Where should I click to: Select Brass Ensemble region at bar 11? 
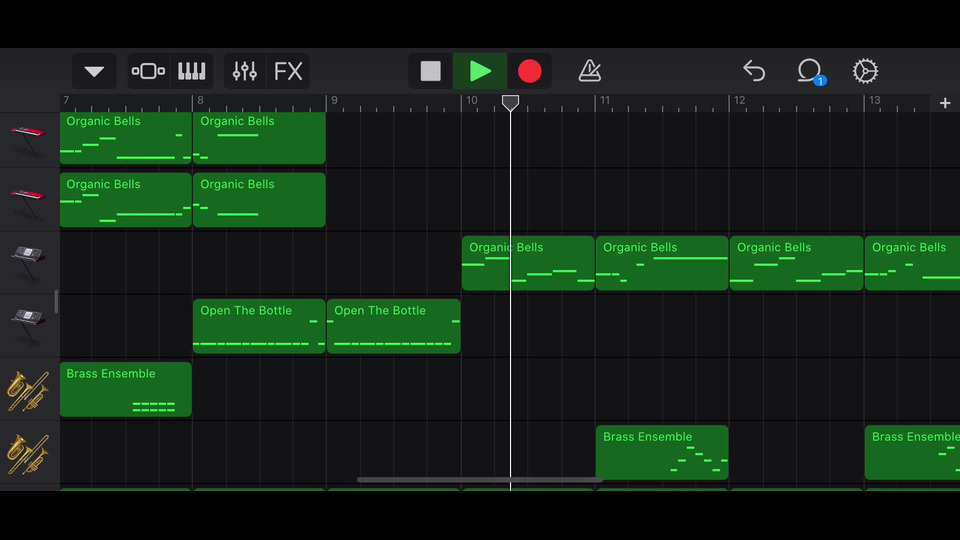pyautogui.click(x=662, y=452)
